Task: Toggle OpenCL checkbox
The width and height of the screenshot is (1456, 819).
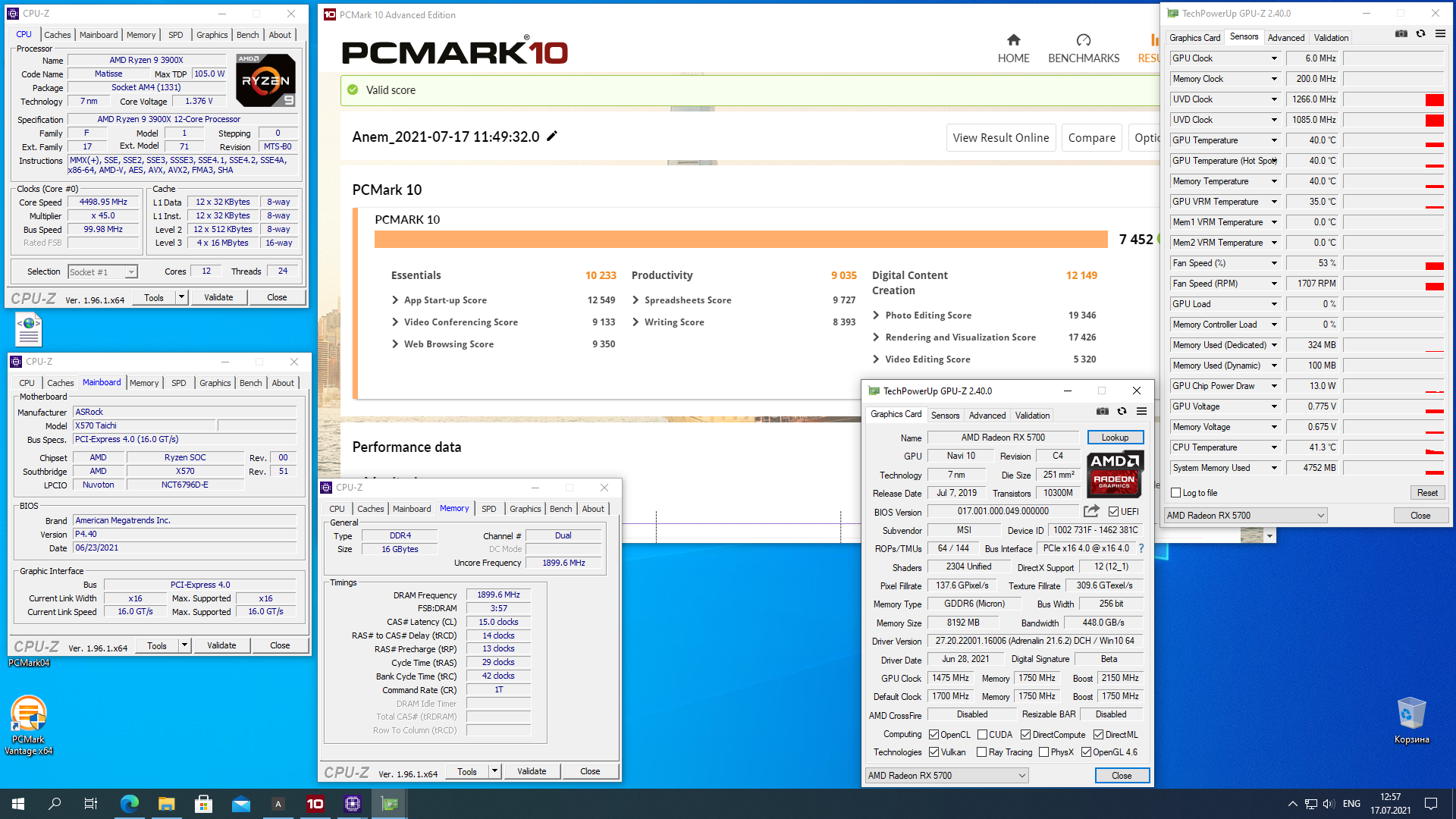Action: coord(934,735)
